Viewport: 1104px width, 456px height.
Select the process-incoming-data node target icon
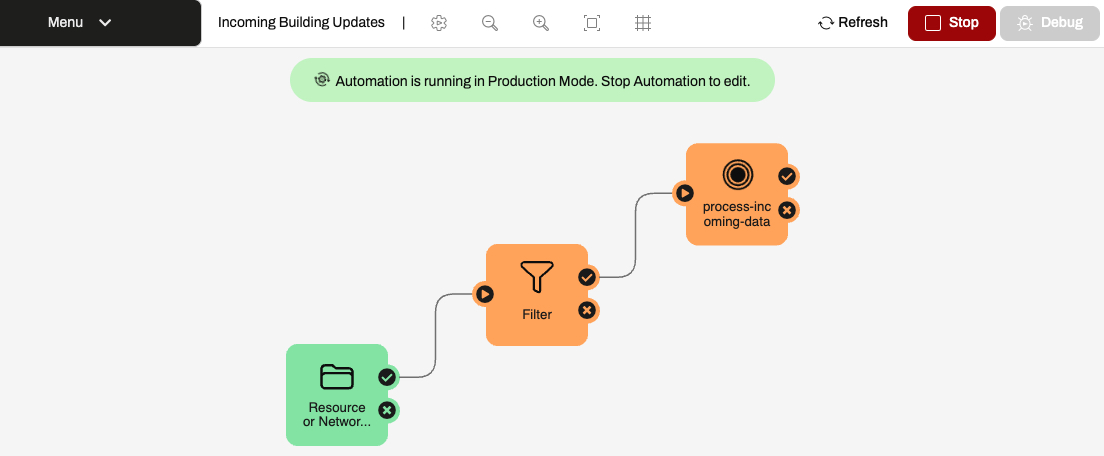737,174
